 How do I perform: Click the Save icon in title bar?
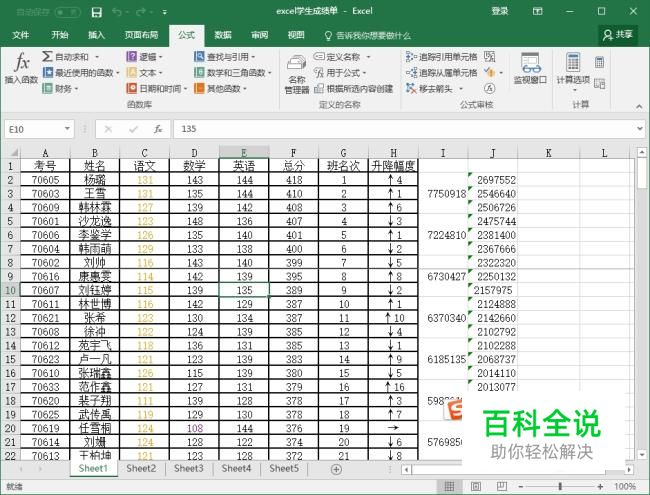[97, 12]
